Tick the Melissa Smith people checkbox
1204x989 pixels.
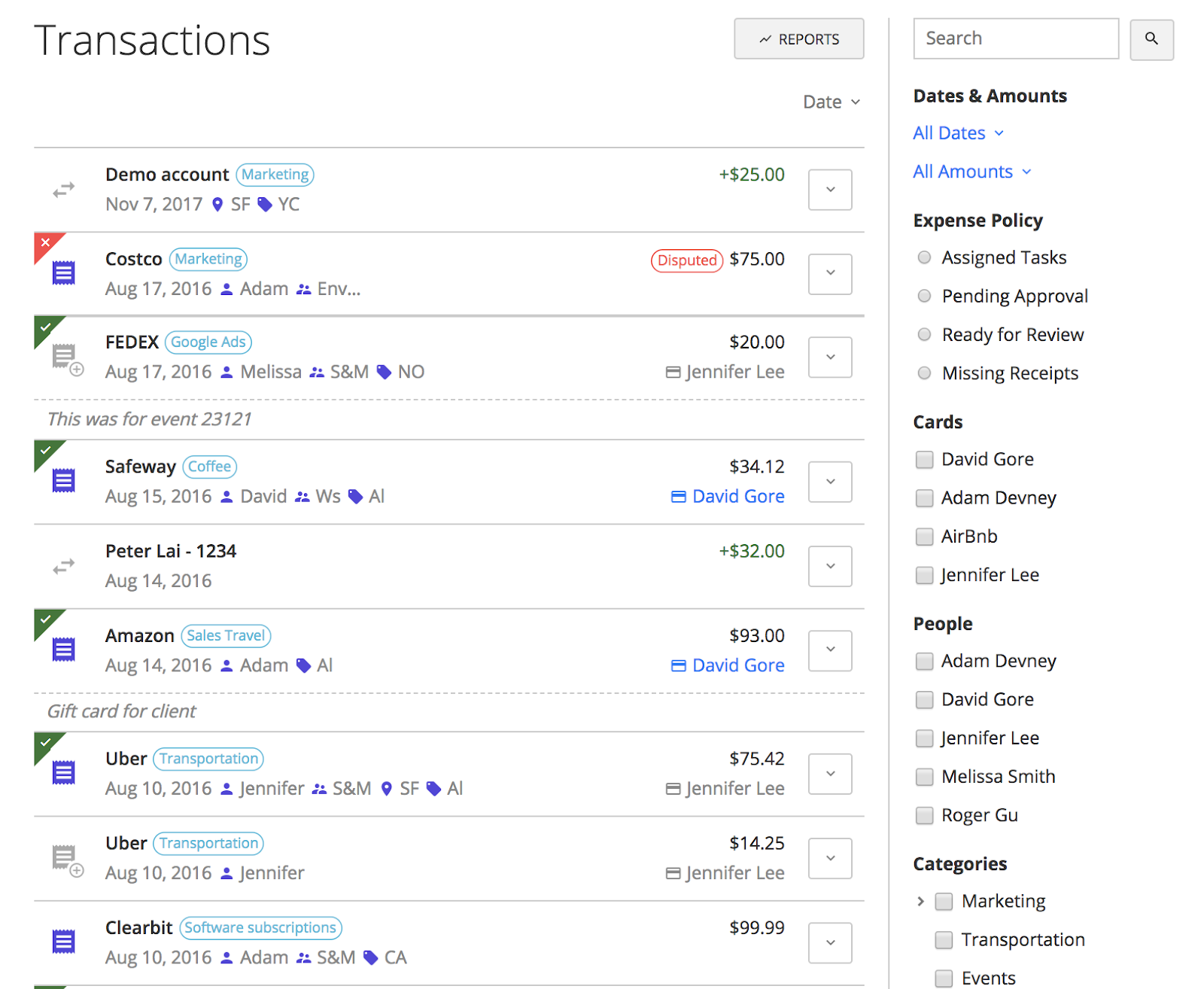[x=924, y=777]
